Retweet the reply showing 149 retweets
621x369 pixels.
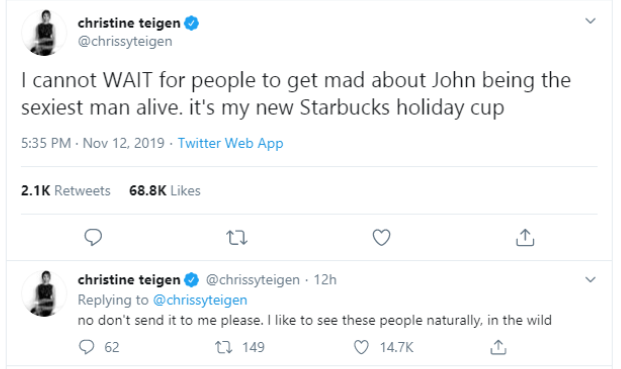(x=223, y=348)
